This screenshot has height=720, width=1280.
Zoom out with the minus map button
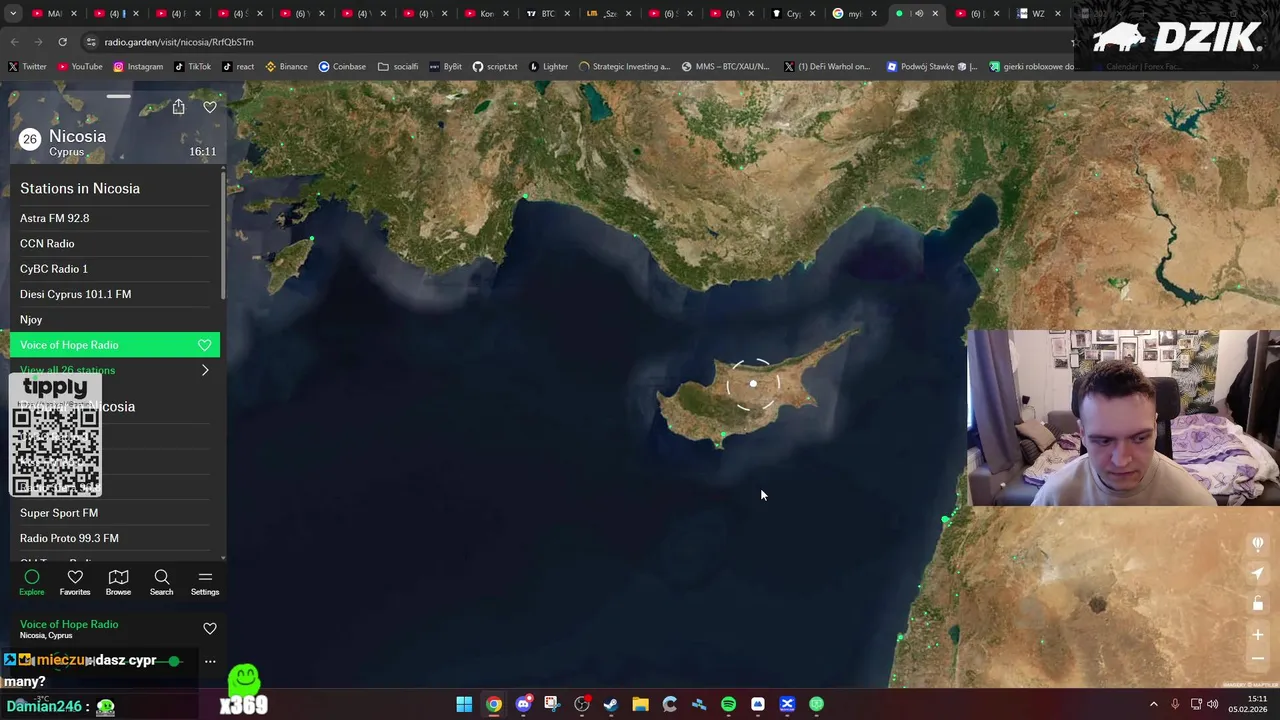[x=1258, y=658]
